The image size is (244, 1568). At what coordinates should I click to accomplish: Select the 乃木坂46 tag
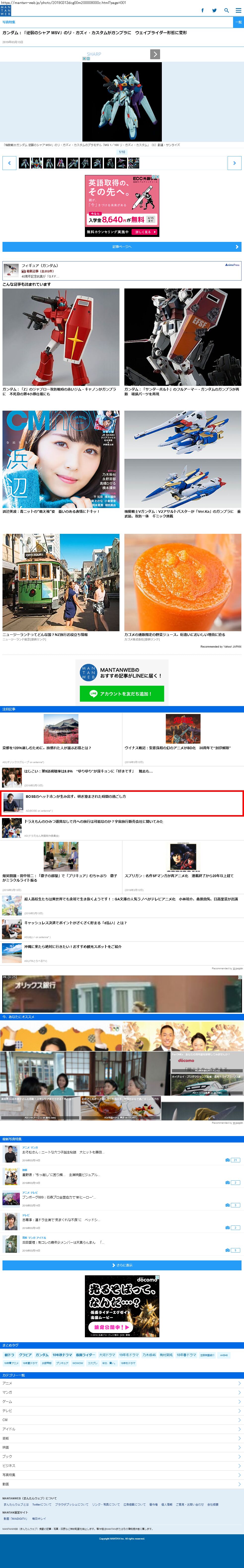149,1355
